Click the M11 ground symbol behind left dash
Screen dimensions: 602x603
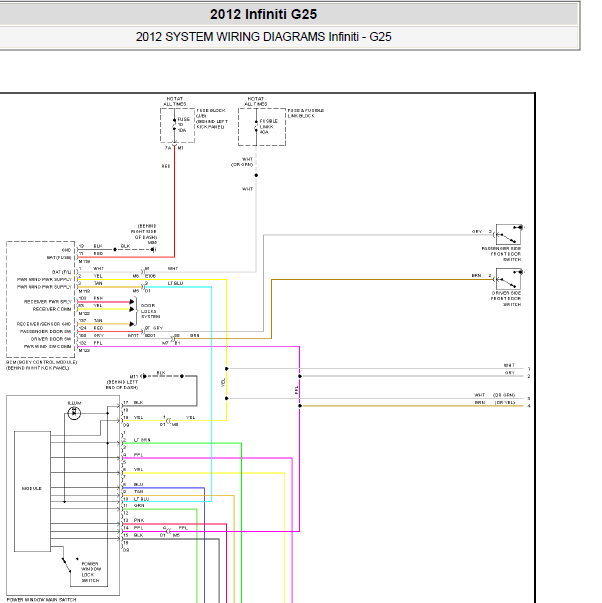tap(144, 376)
